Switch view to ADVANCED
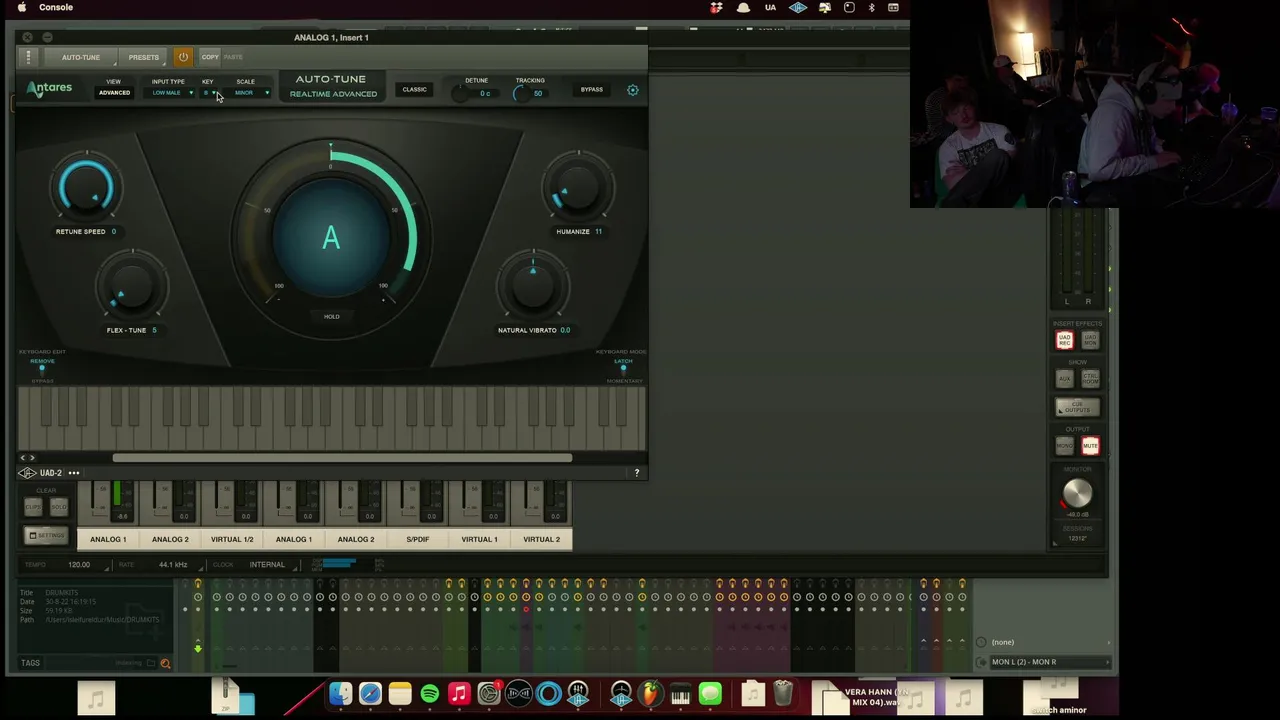The image size is (1280, 720). (114, 93)
